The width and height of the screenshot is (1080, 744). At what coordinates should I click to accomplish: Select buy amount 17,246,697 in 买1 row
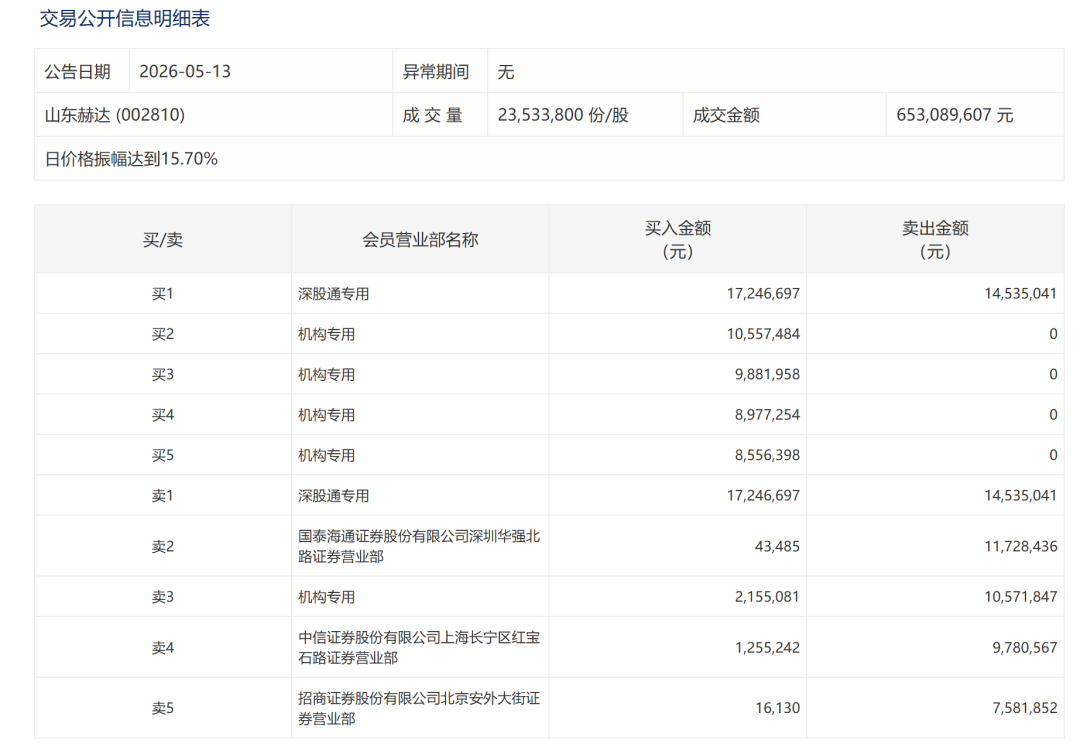(x=763, y=294)
